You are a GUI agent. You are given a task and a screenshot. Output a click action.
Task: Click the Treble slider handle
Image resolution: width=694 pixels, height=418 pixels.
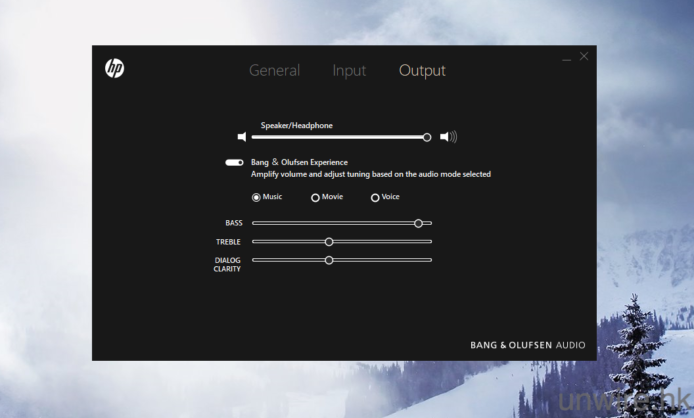click(x=329, y=241)
